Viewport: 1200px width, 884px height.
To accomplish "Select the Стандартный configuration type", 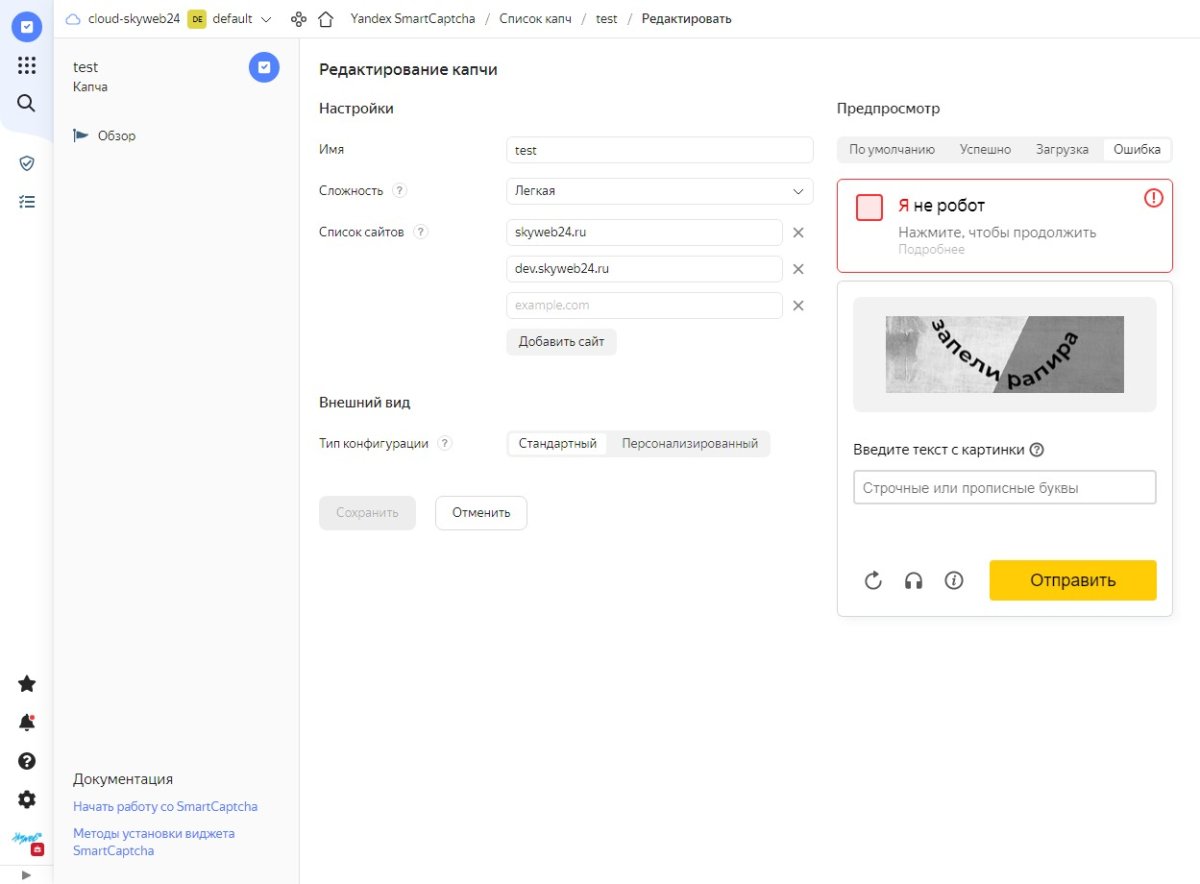I will (559, 443).
